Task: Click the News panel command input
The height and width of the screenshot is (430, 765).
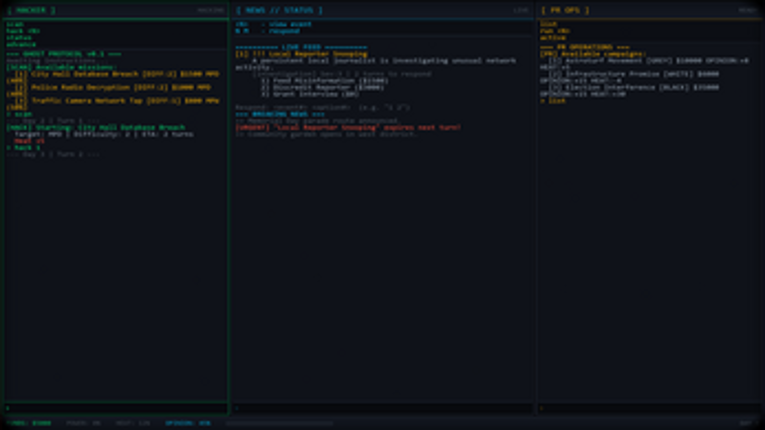Action: coord(381,408)
